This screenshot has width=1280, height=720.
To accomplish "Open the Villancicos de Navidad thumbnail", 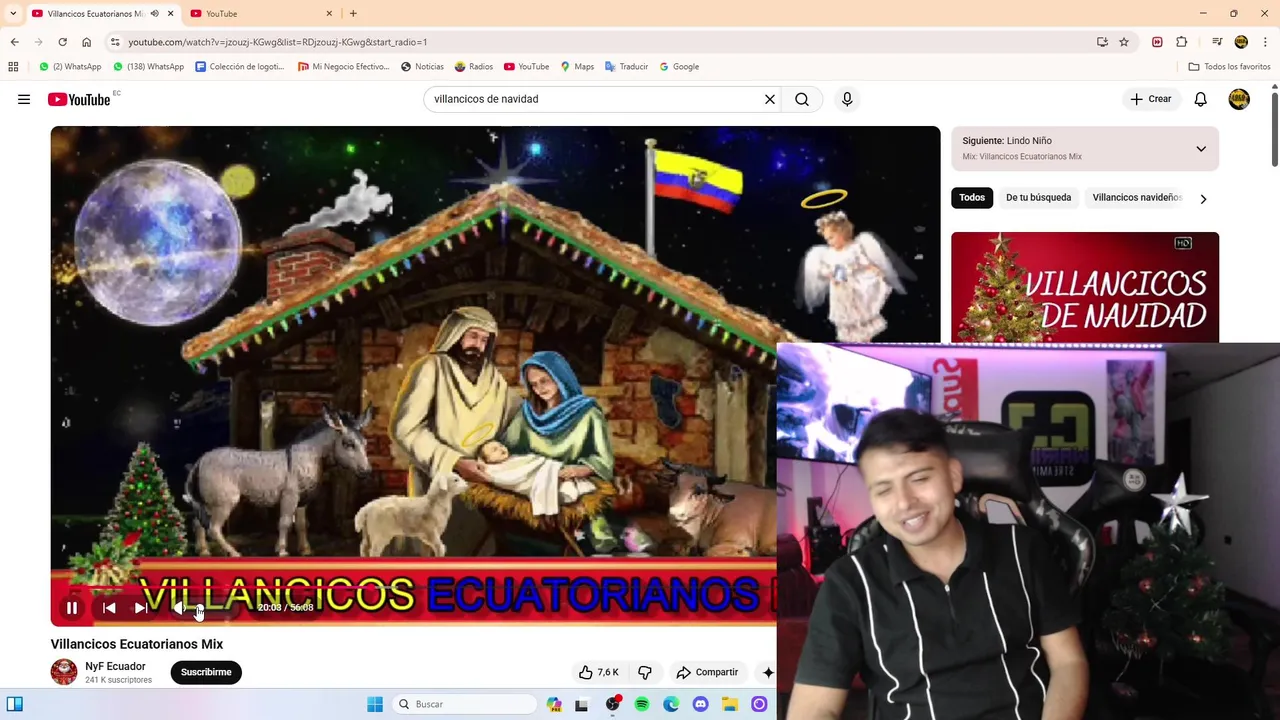I will [x=1085, y=288].
